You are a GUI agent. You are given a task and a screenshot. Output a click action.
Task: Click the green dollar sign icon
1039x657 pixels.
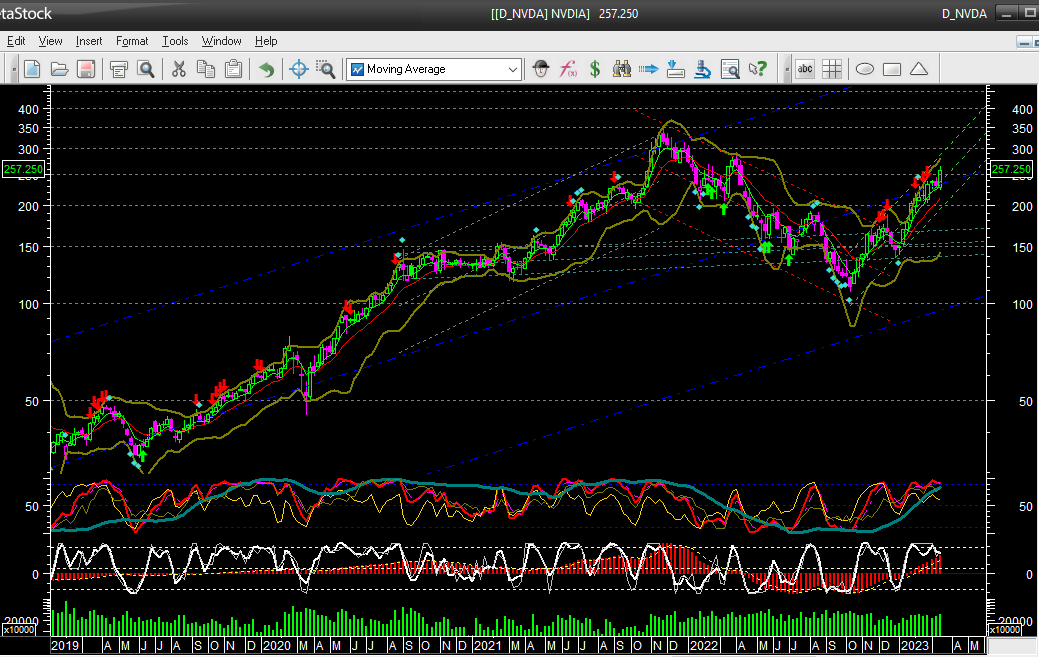(595, 69)
